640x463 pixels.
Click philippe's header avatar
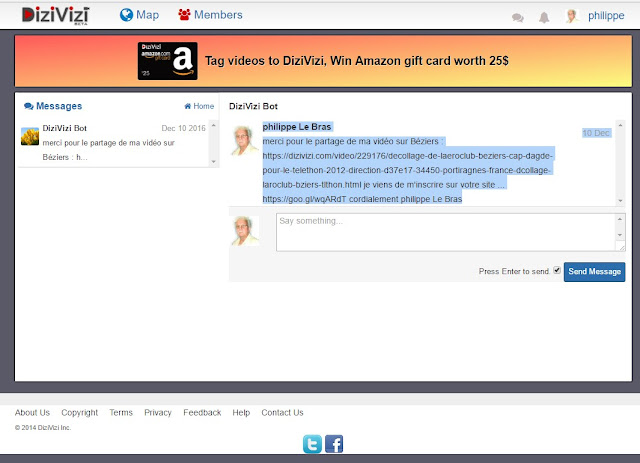572,16
